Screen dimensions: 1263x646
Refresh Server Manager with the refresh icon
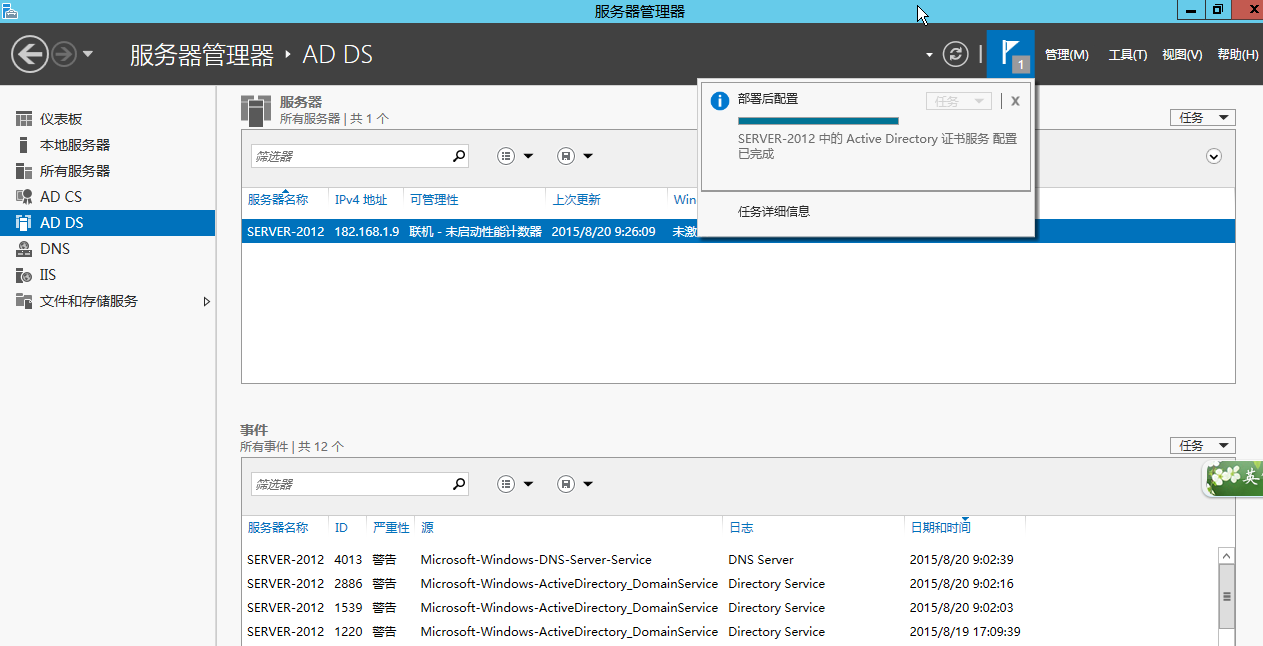(956, 54)
